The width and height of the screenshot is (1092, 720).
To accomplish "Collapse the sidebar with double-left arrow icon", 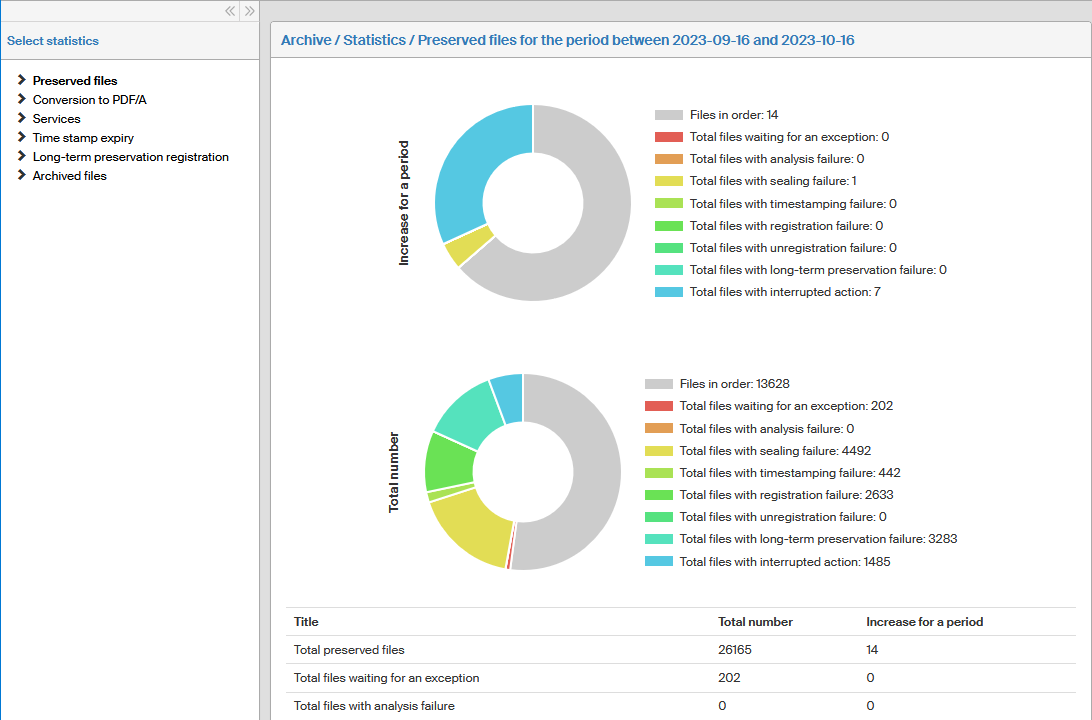I will click(x=230, y=11).
